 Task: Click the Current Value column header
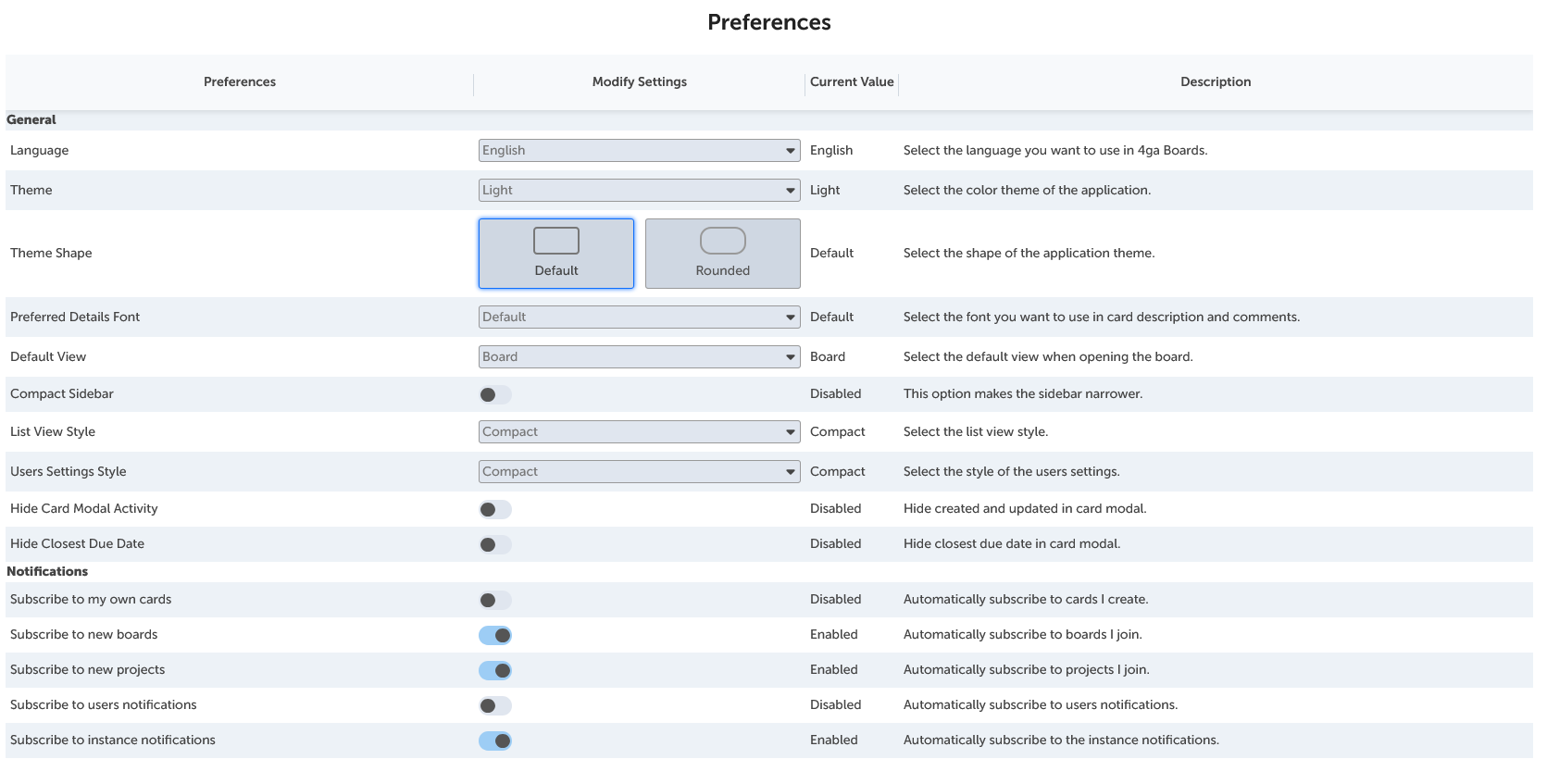pos(852,82)
